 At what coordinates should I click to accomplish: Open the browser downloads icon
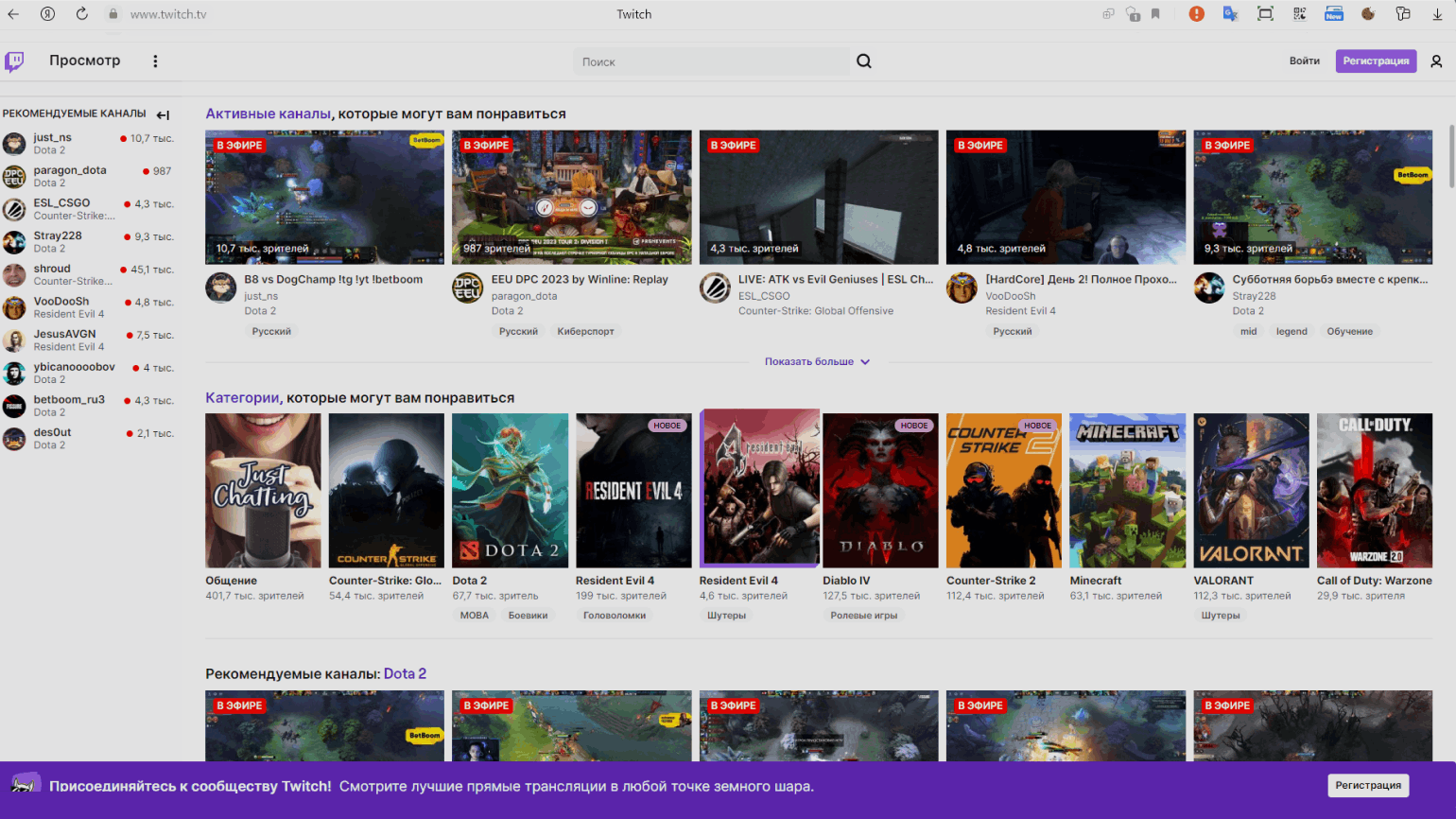click(1437, 14)
